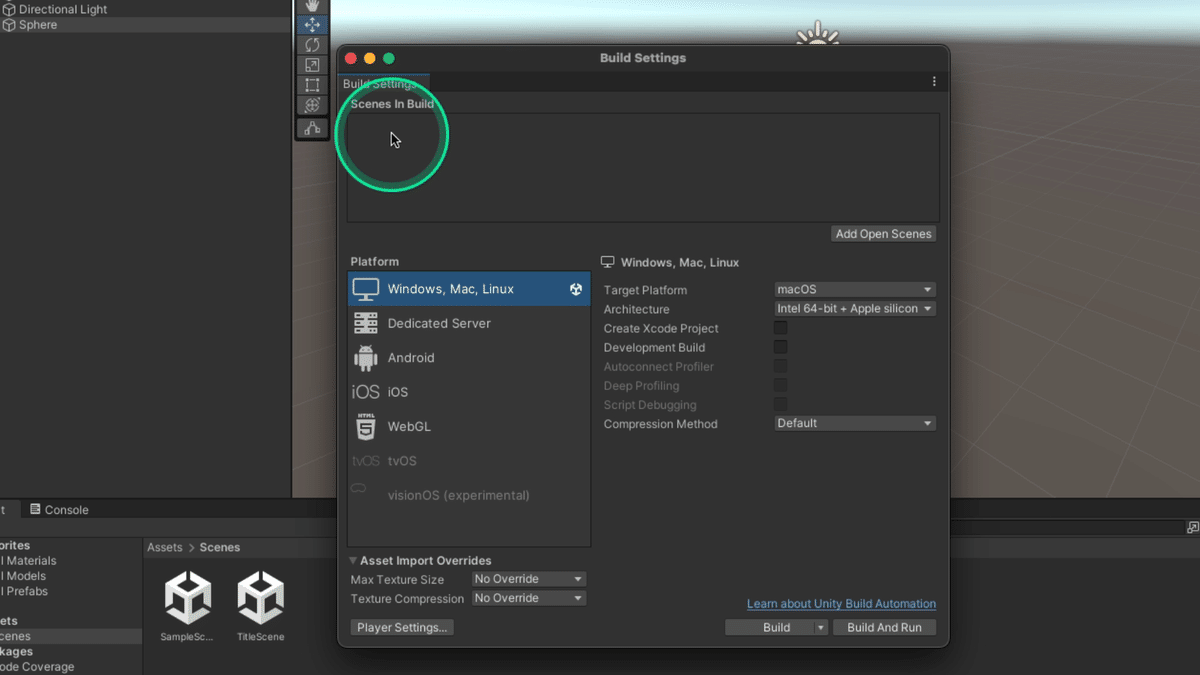Click Assets in the project breadcrumb
Screen dimensions: 1200x675
pos(165,547)
